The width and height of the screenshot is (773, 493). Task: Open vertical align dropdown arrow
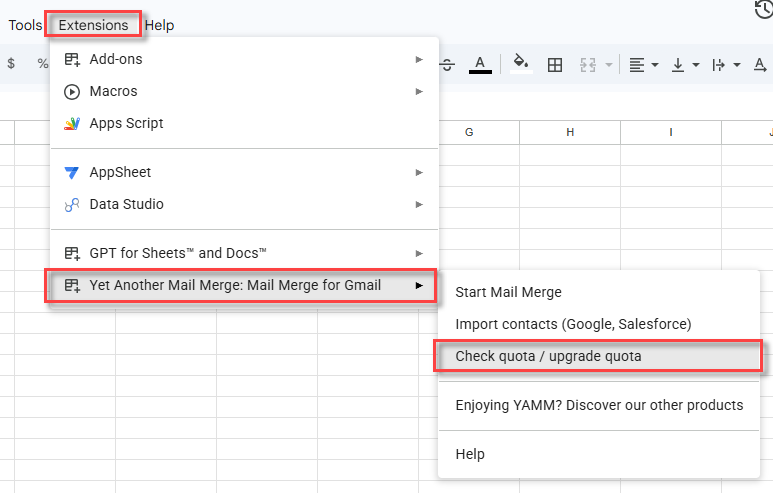pyautogui.click(x=696, y=65)
